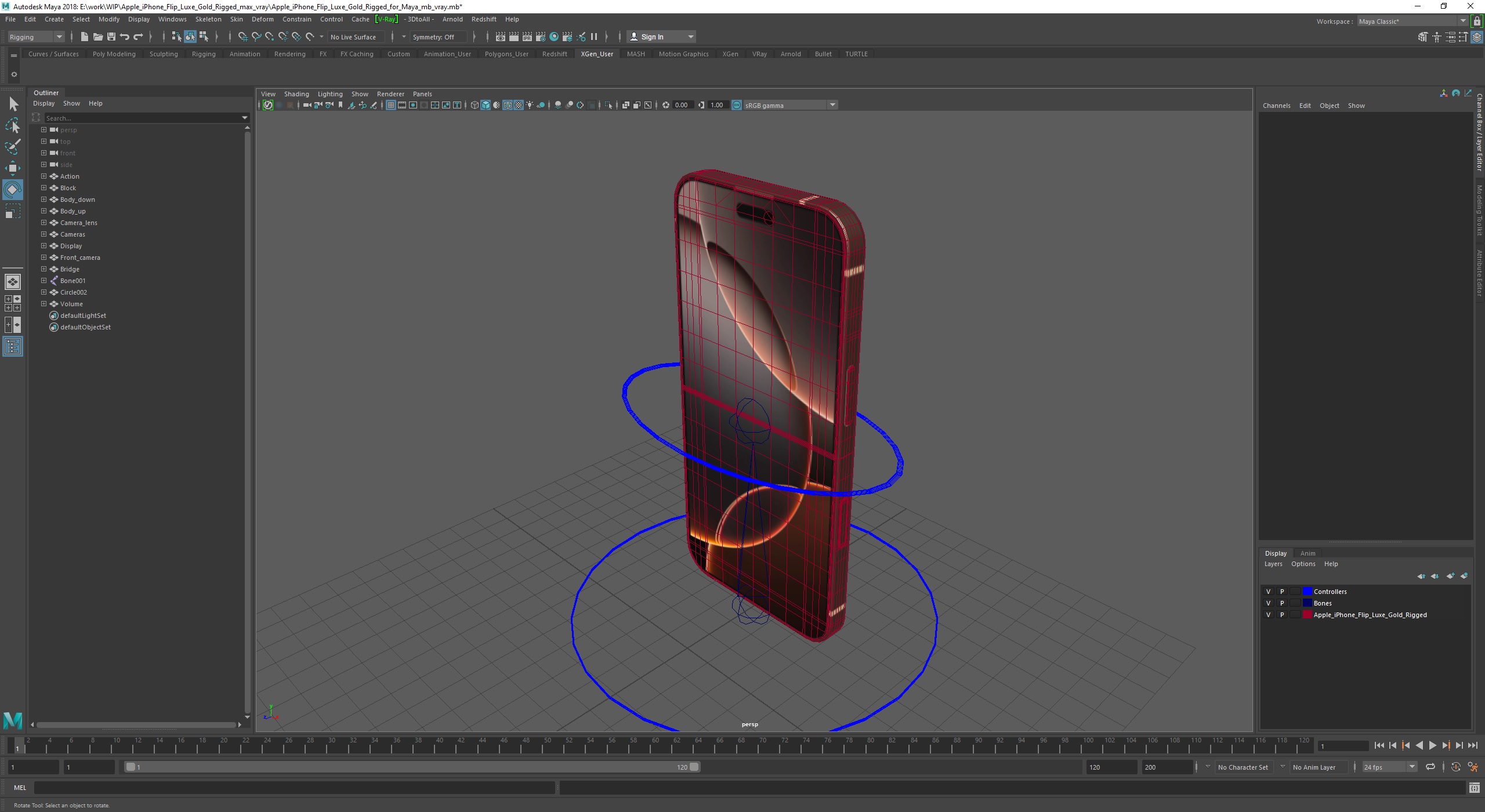Enable wireframe on shaded viewport icon
This screenshot has height=812, width=1485.
(508, 105)
